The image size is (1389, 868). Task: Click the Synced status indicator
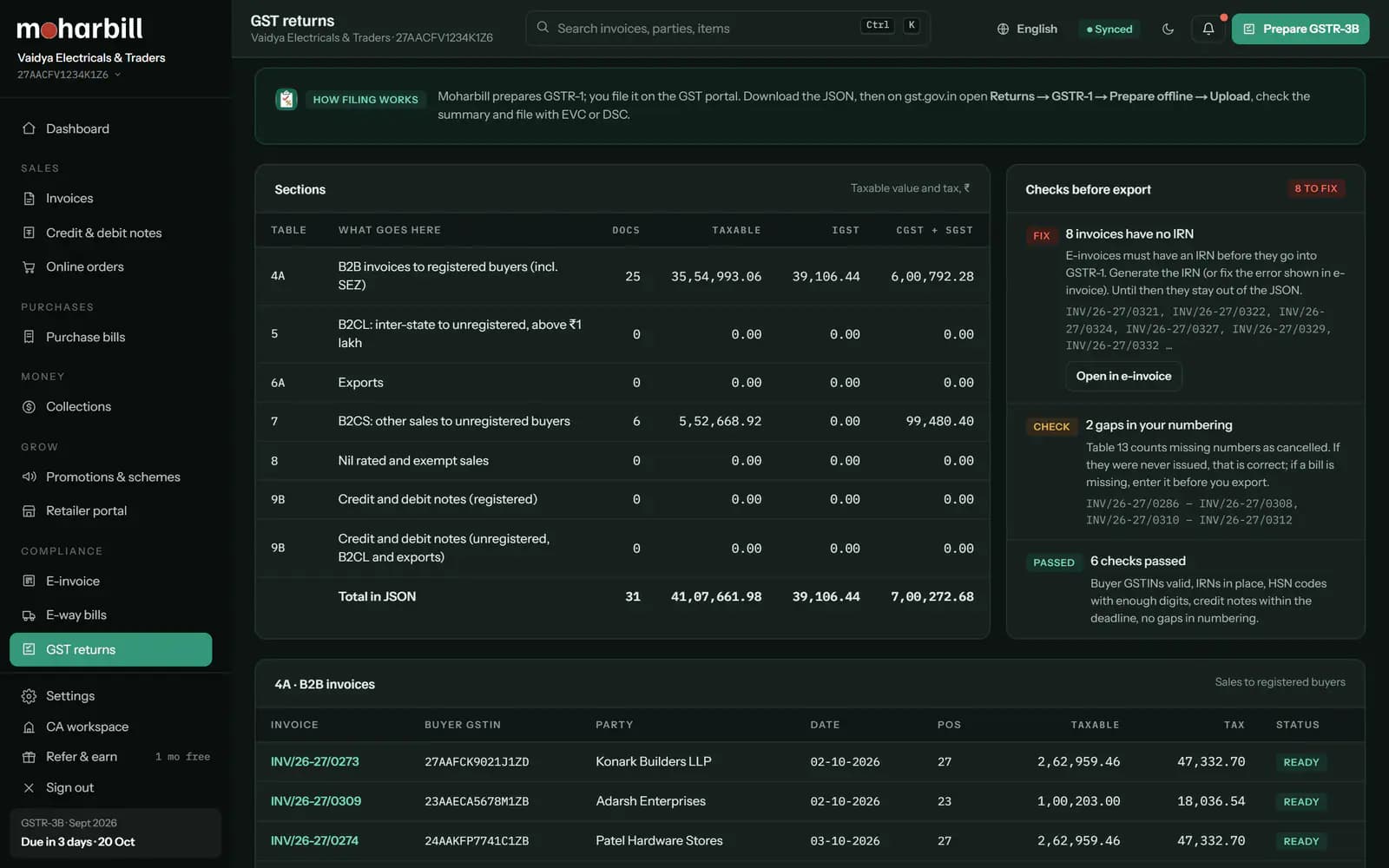[x=1109, y=29]
